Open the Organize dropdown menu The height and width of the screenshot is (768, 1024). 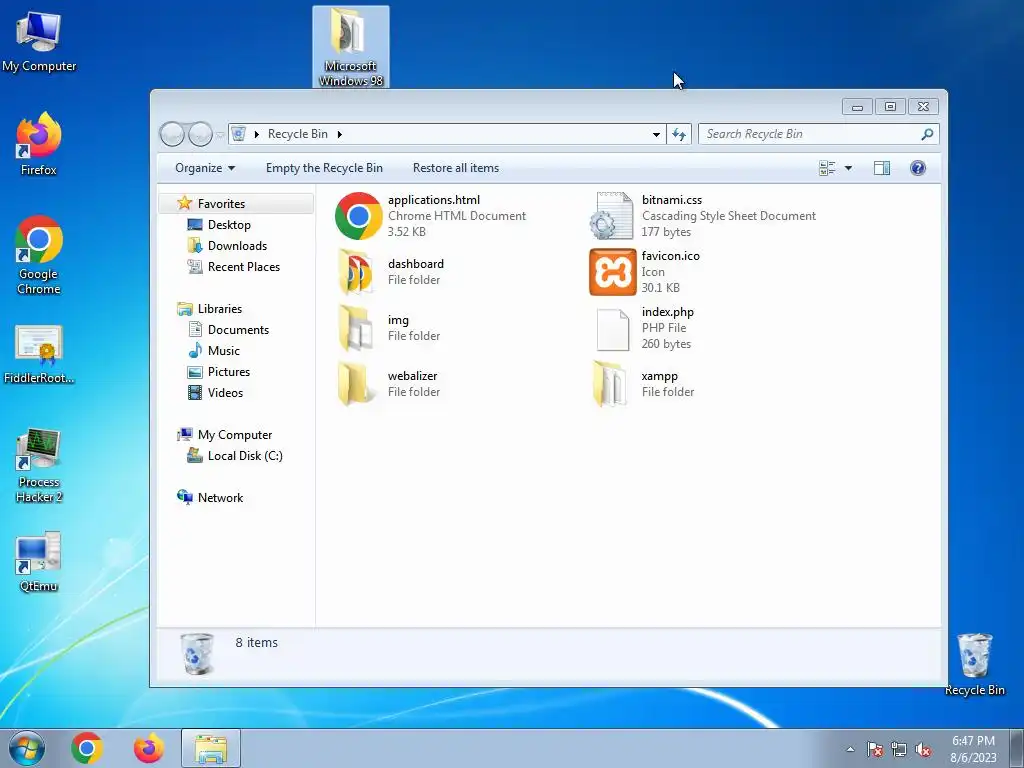click(x=204, y=168)
